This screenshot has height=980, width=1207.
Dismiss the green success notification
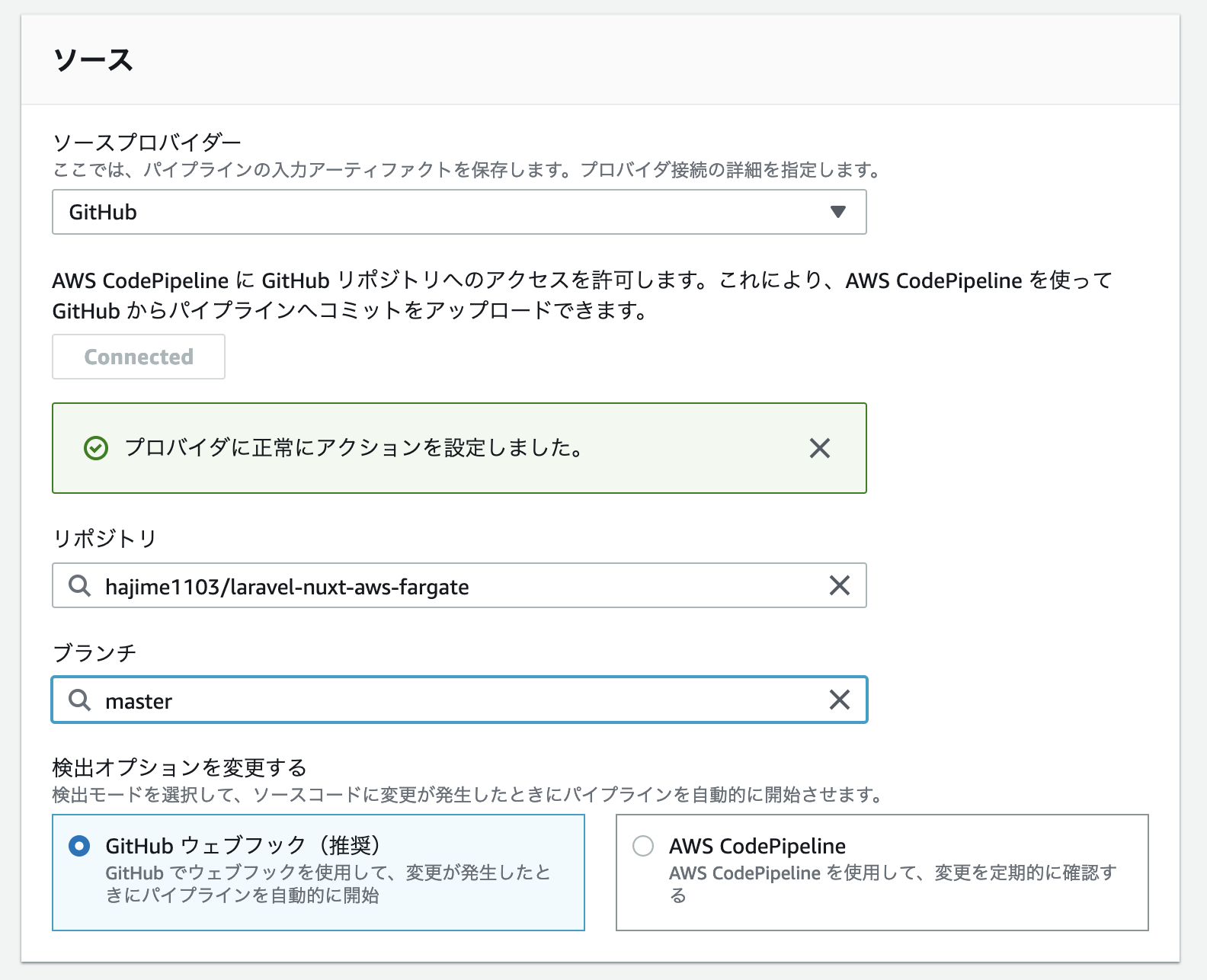tap(820, 448)
